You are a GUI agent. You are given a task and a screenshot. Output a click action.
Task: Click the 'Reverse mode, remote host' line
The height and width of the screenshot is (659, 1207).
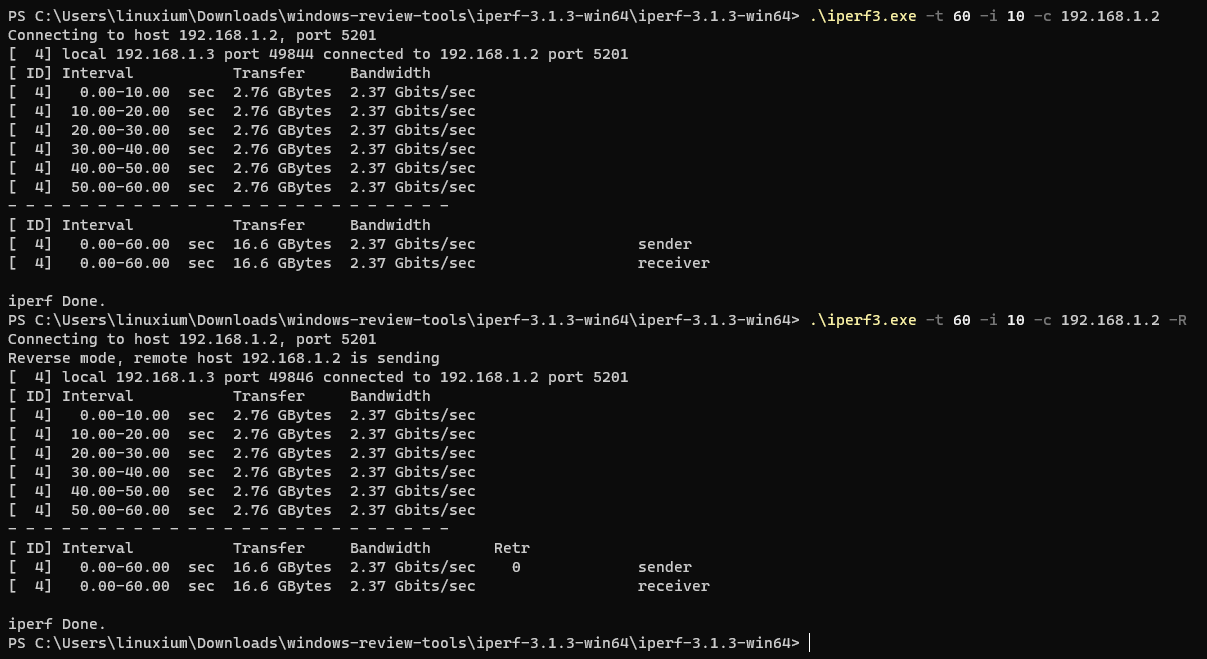(224, 358)
